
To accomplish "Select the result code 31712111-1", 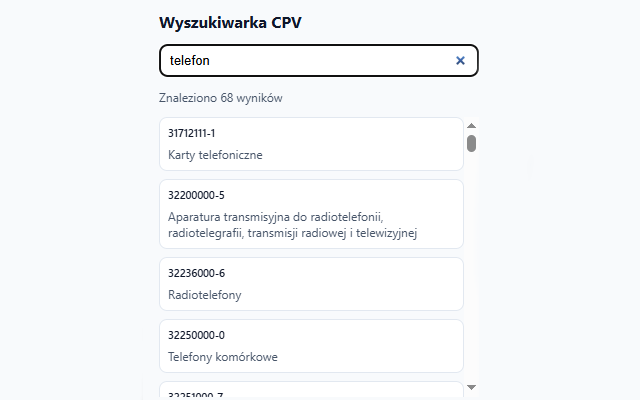I will click(x=191, y=133).
